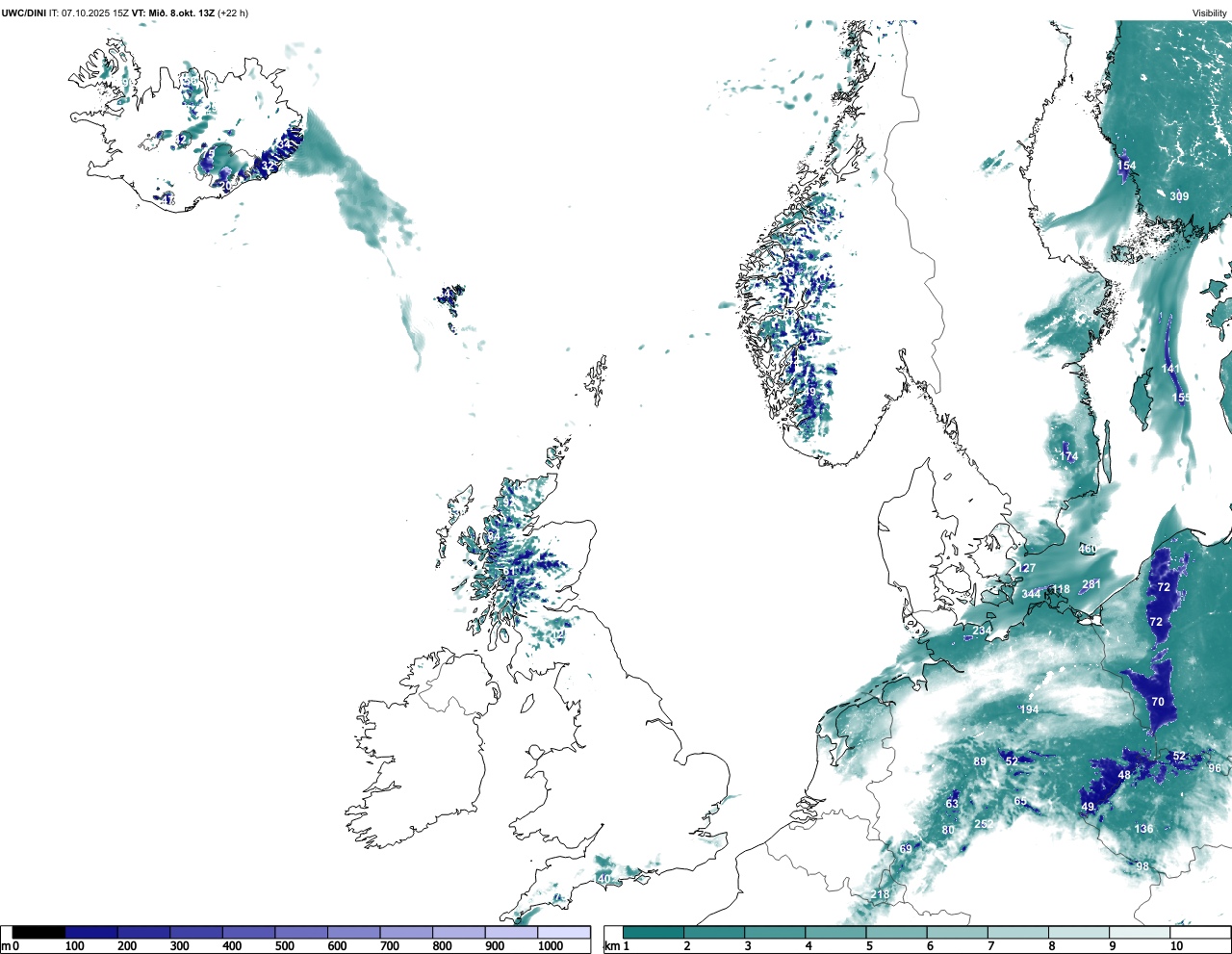Click the '460' visibility value on the map
The width and height of the screenshot is (1232, 954).
[1088, 550]
